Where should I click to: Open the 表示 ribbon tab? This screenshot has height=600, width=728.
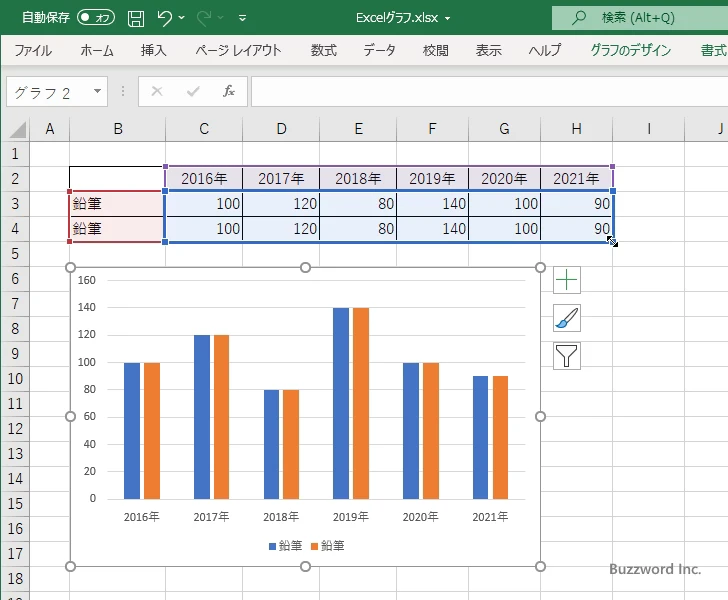point(488,50)
